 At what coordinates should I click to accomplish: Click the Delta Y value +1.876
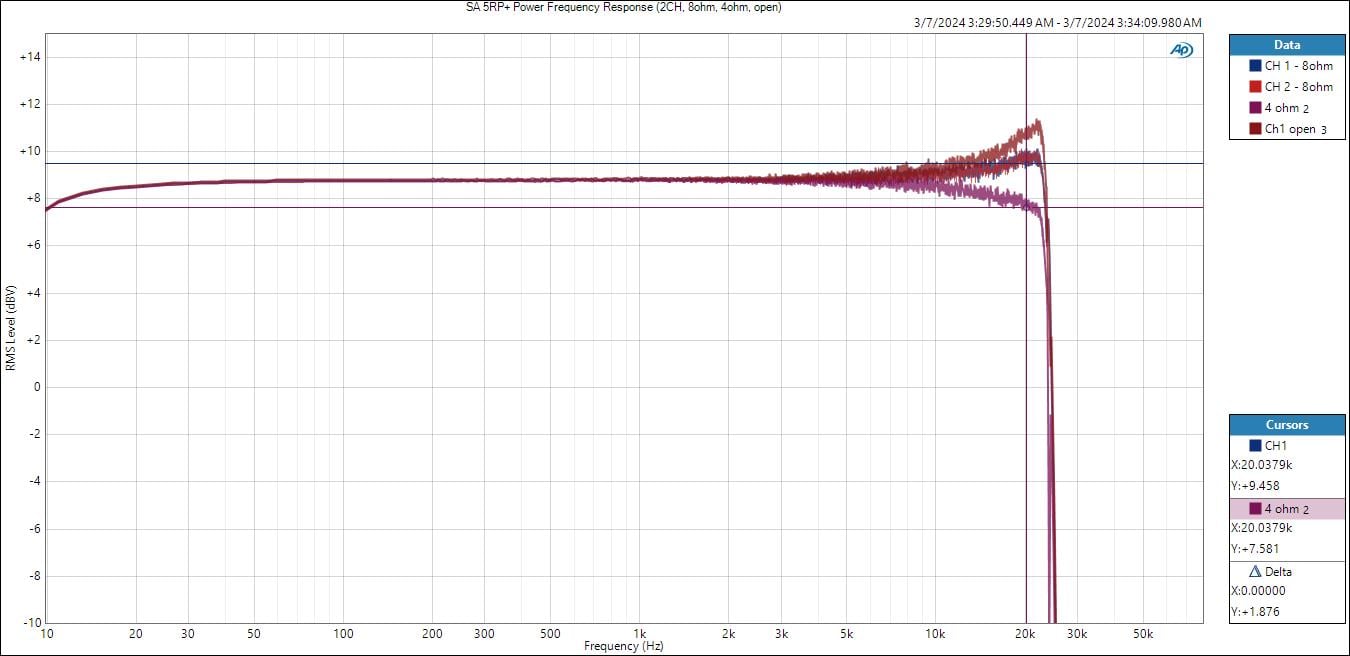point(1255,612)
